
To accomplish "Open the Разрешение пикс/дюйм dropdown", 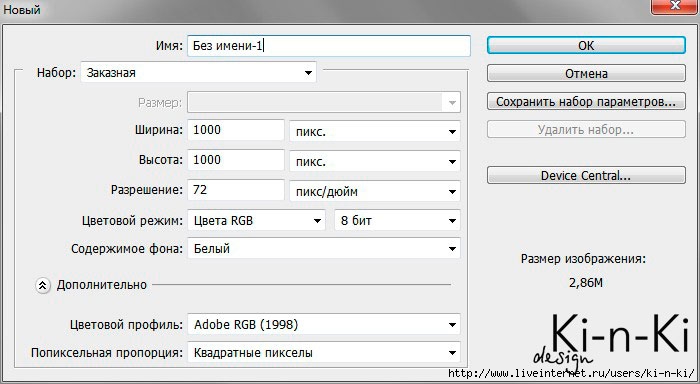I will click(375, 191).
